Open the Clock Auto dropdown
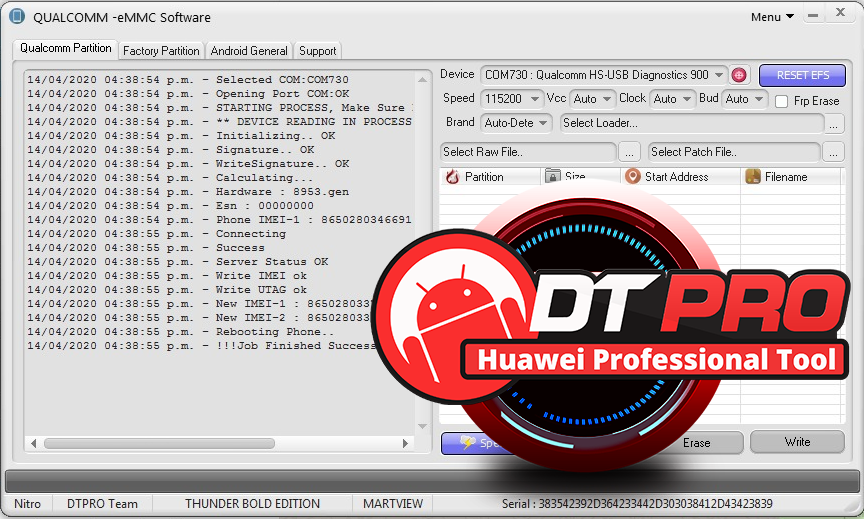 672,99
